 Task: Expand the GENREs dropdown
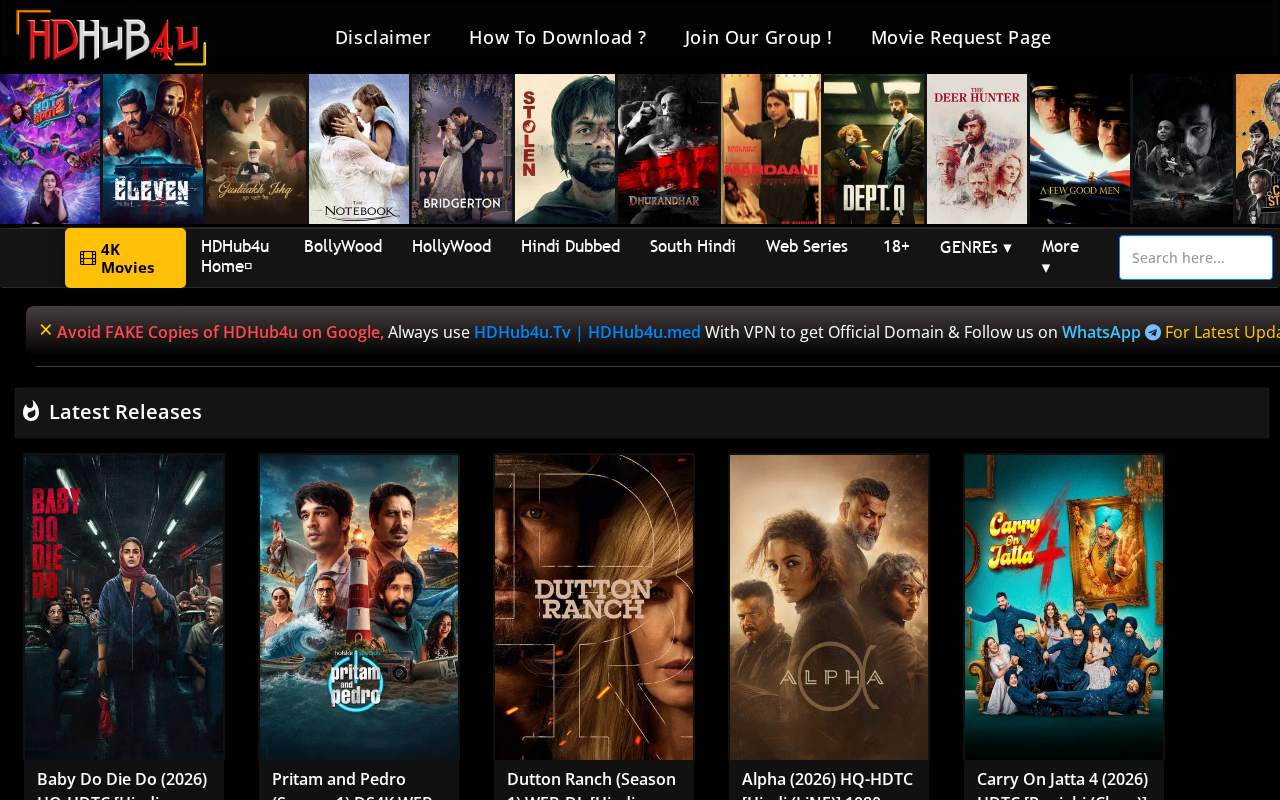(976, 247)
